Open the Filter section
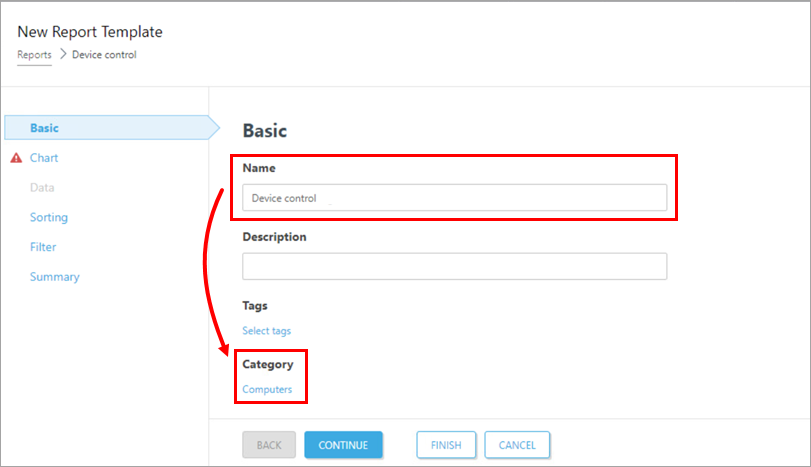 point(43,247)
